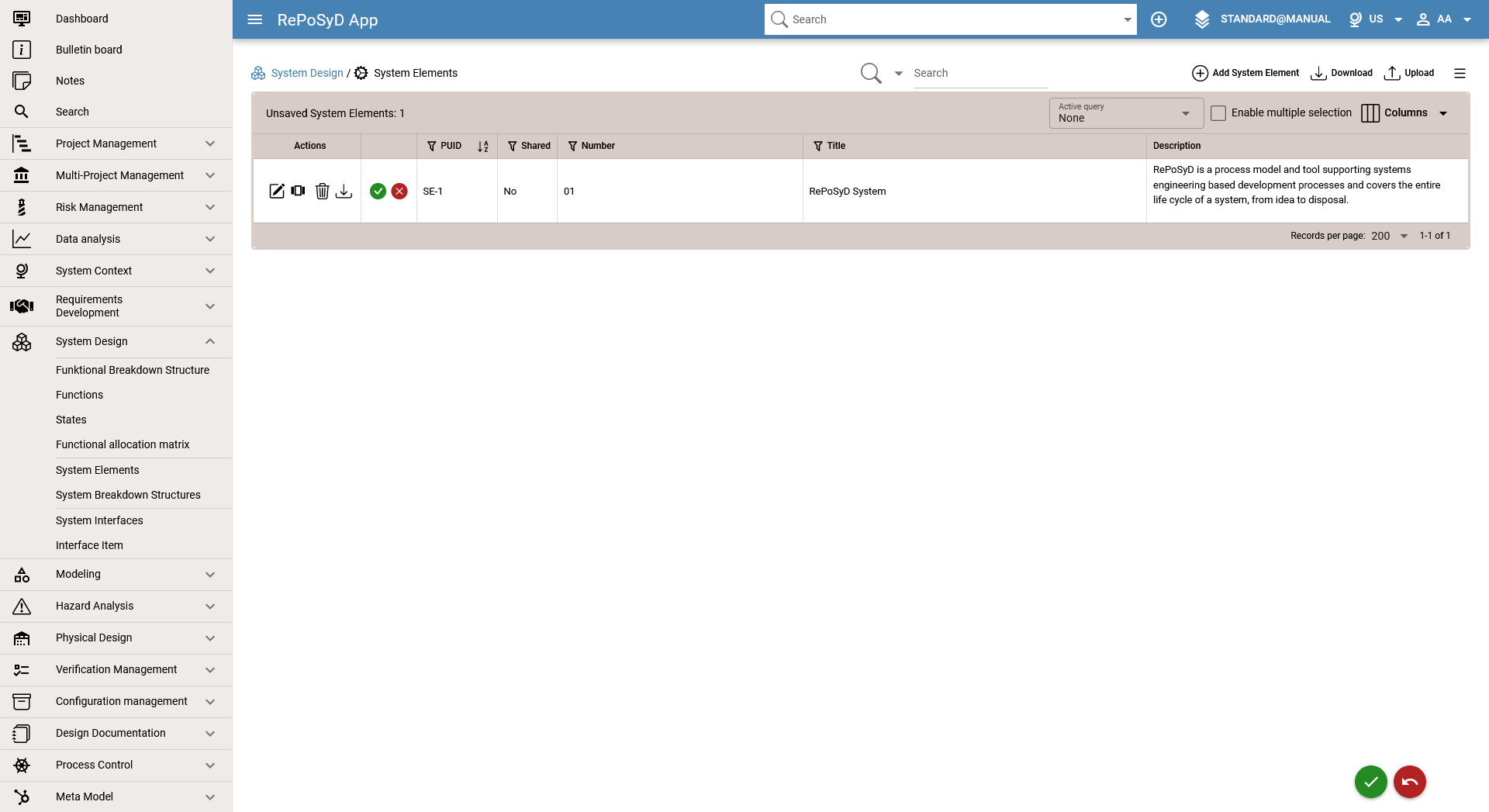Open global search dropdown arrow

(x=1128, y=19)
